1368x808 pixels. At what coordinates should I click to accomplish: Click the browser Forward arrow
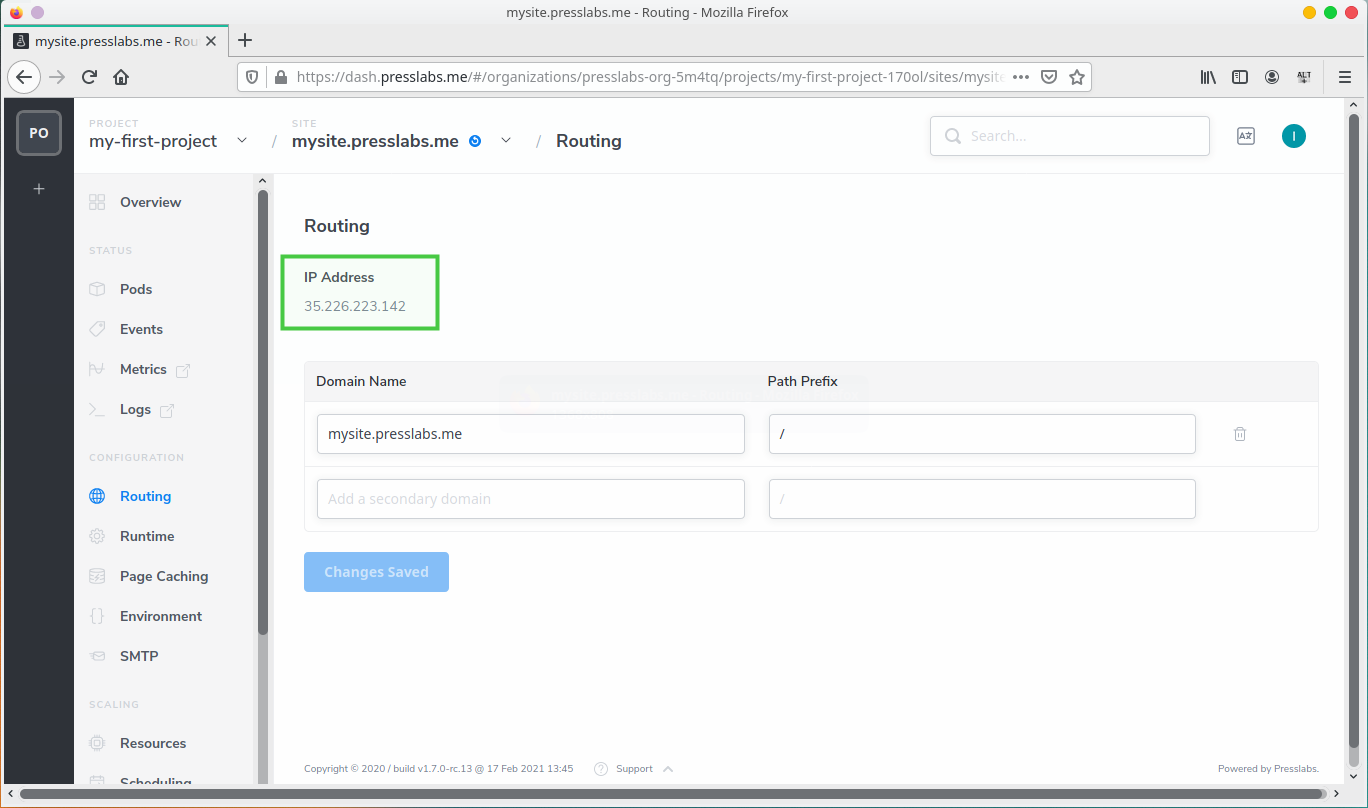pyautogui.click(x=57, y=77)
